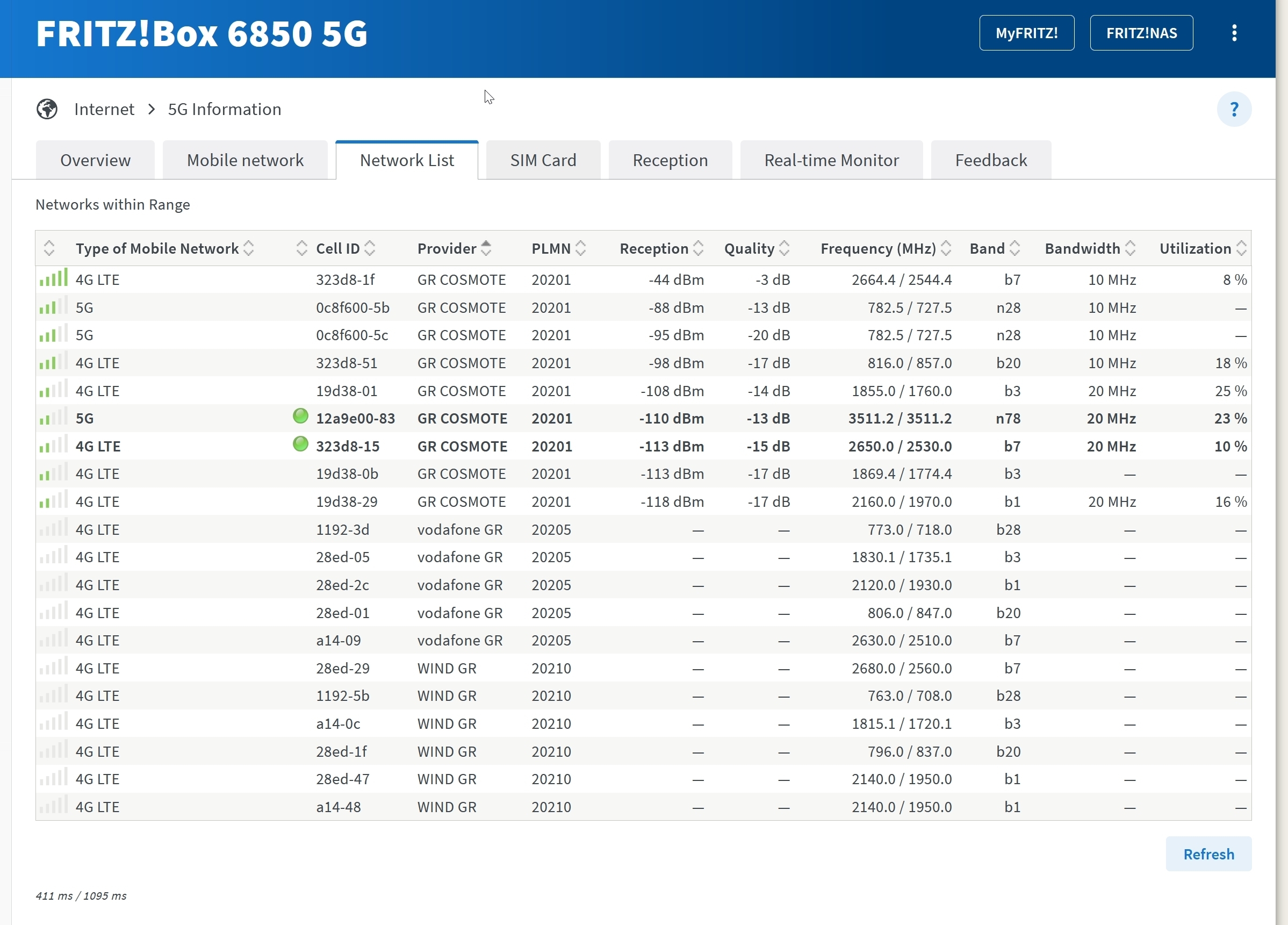Click 5G Information breadcrumb
Screen dimensions: 1288x925
pos(225,109)
